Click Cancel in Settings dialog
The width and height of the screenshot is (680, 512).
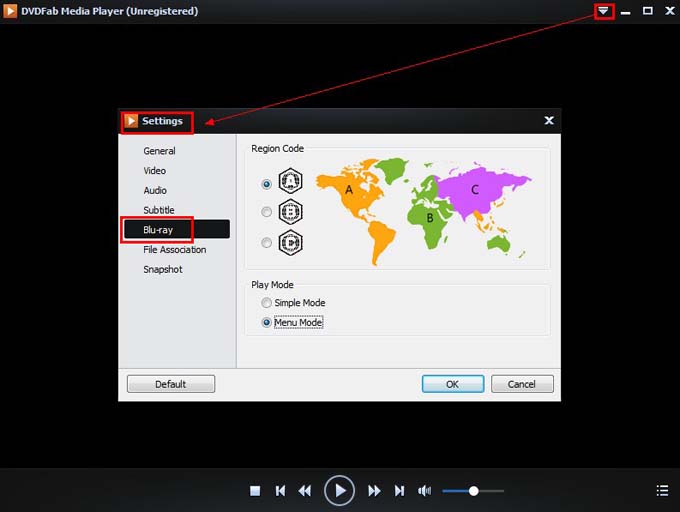[x=522, y=384]
